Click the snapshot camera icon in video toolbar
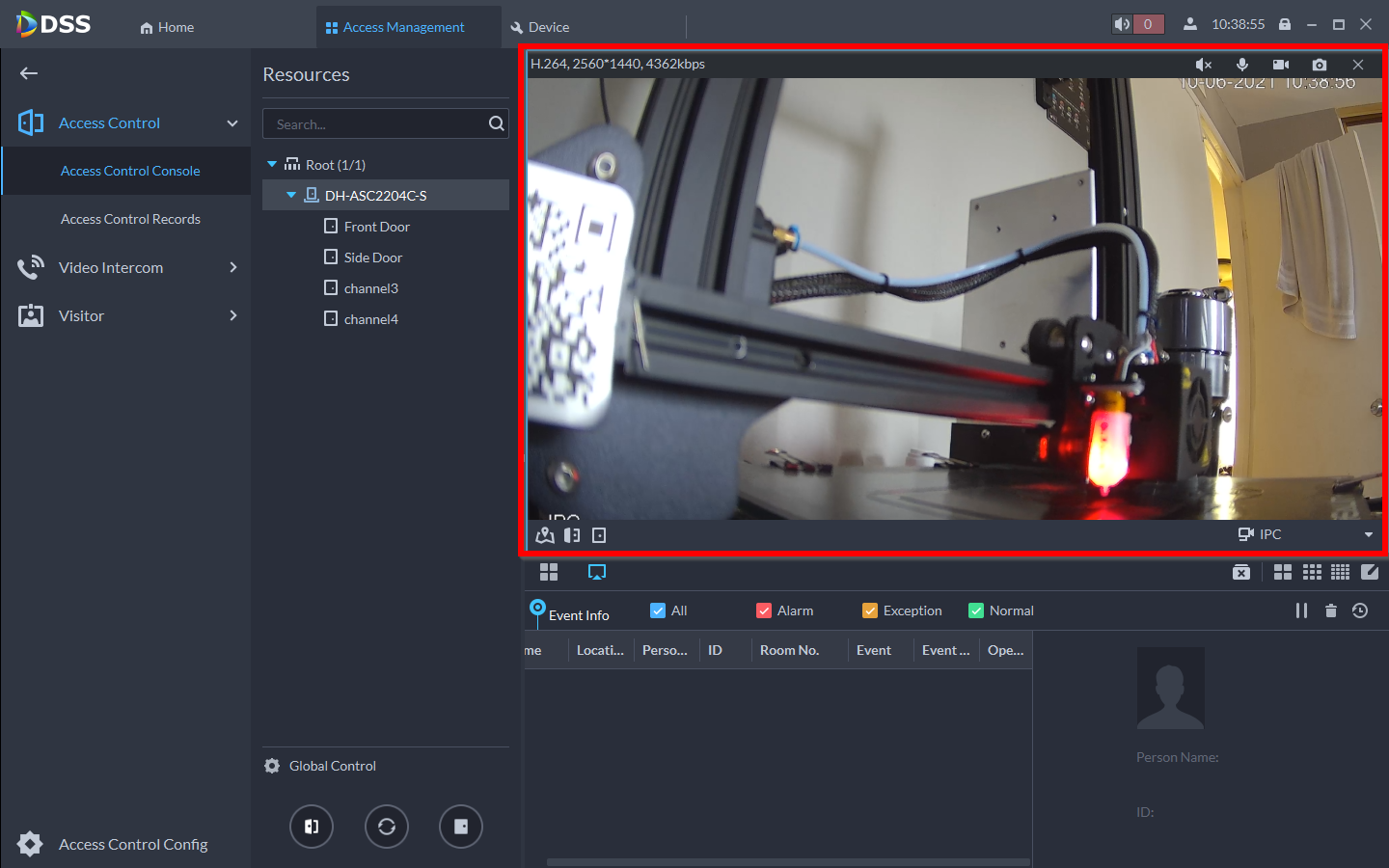Image resolution: width=1389 pixels, height=868 pixels. (1319, 65)
